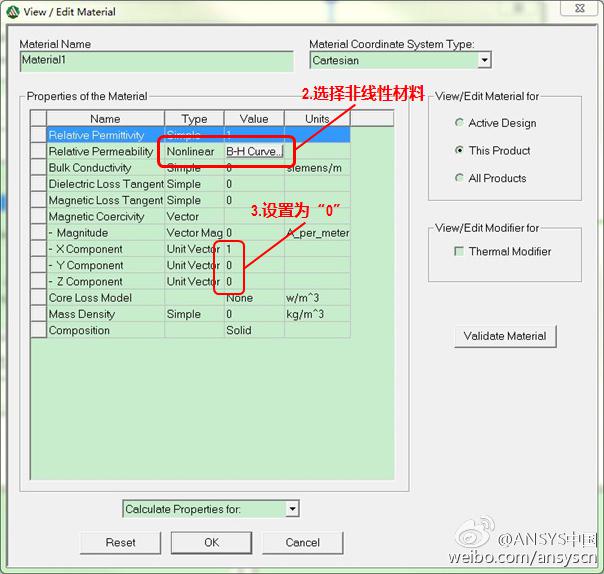Screen dimensions: 604x574
Task: Click the Ansys application icon in title bar
Action: (x=13, y=12)
